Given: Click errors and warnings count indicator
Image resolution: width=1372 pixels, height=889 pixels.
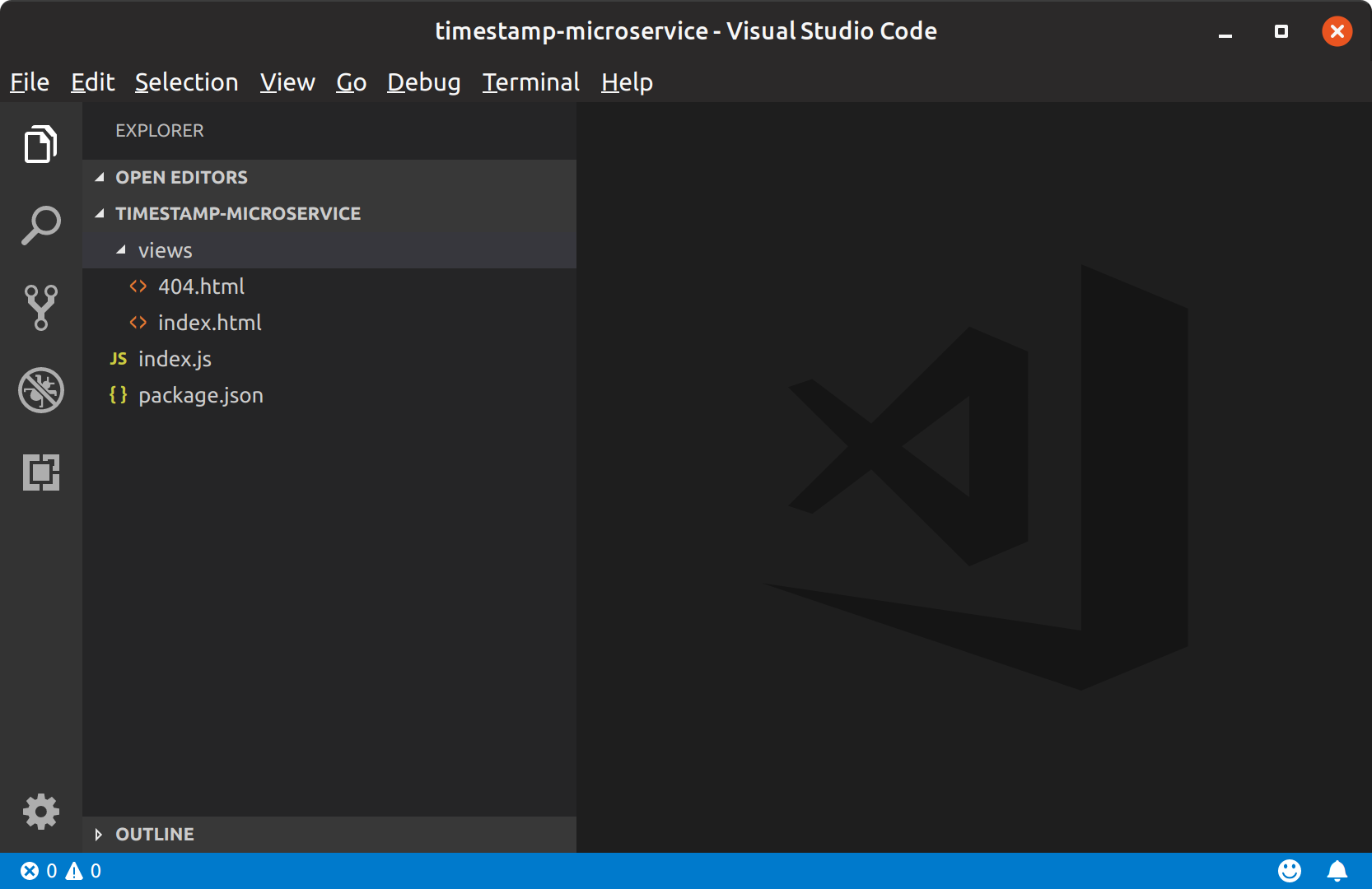Looking at the screenshot, I should tap(61, 871).
